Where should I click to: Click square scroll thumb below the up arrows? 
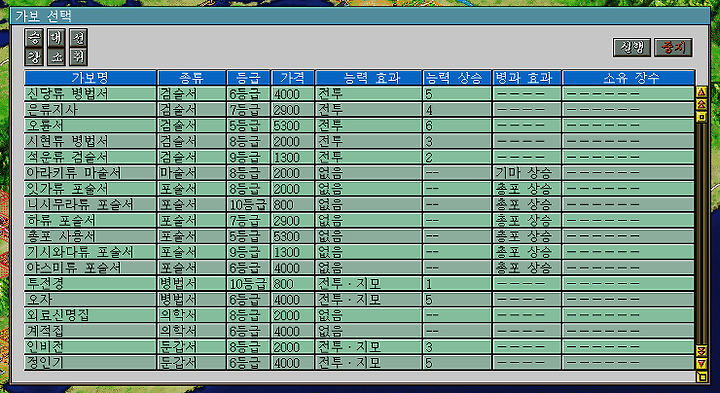pos(701,117)
